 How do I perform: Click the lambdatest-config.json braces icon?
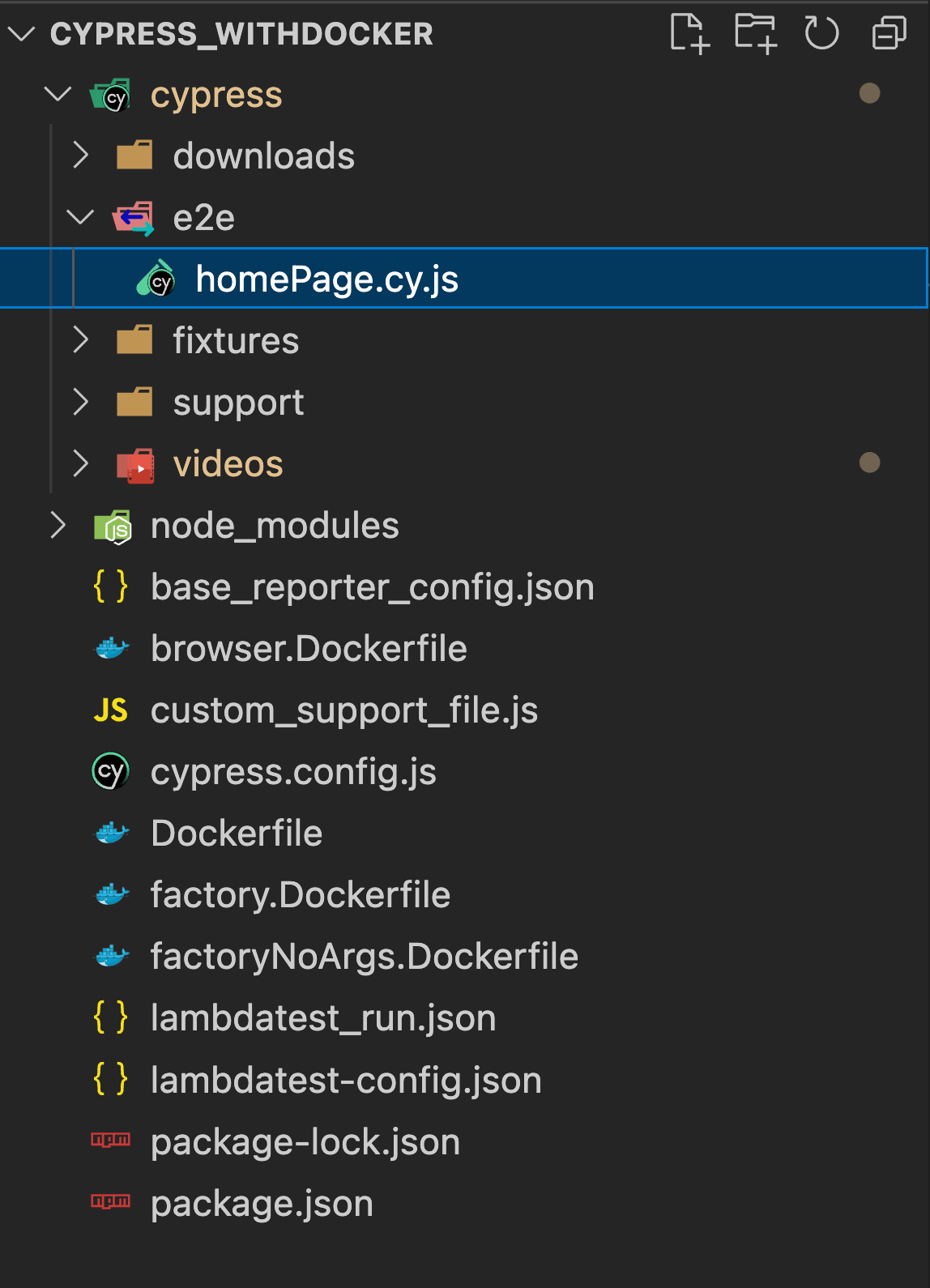tap(111, 1078)
